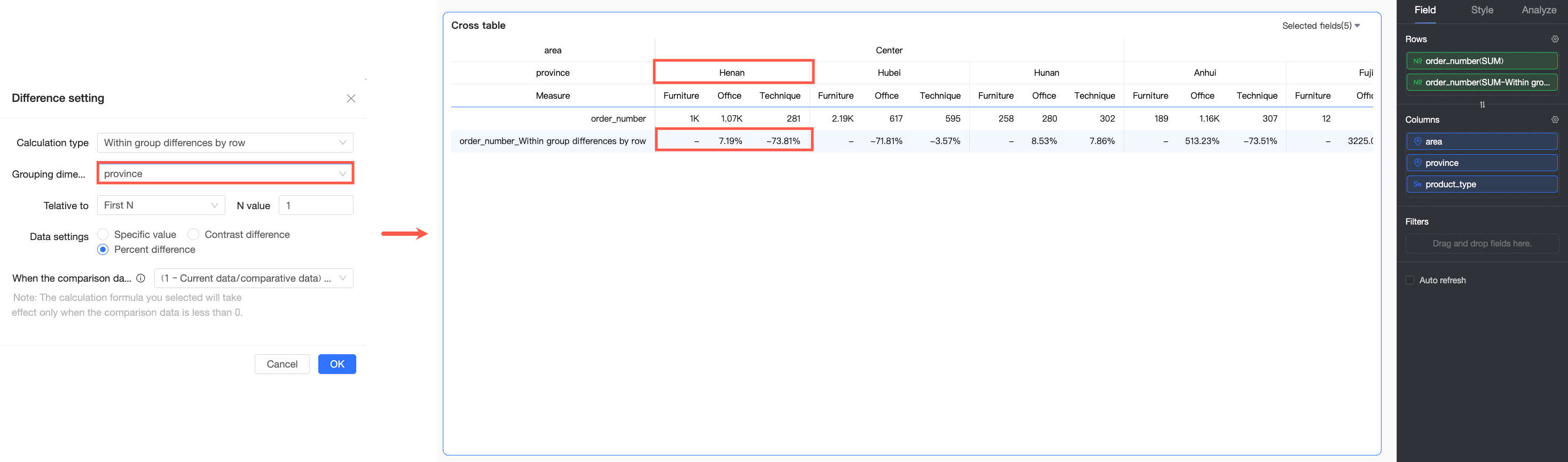1568x462 pixels.
Task: Close the Difference setting dialog
Action: 351,99
